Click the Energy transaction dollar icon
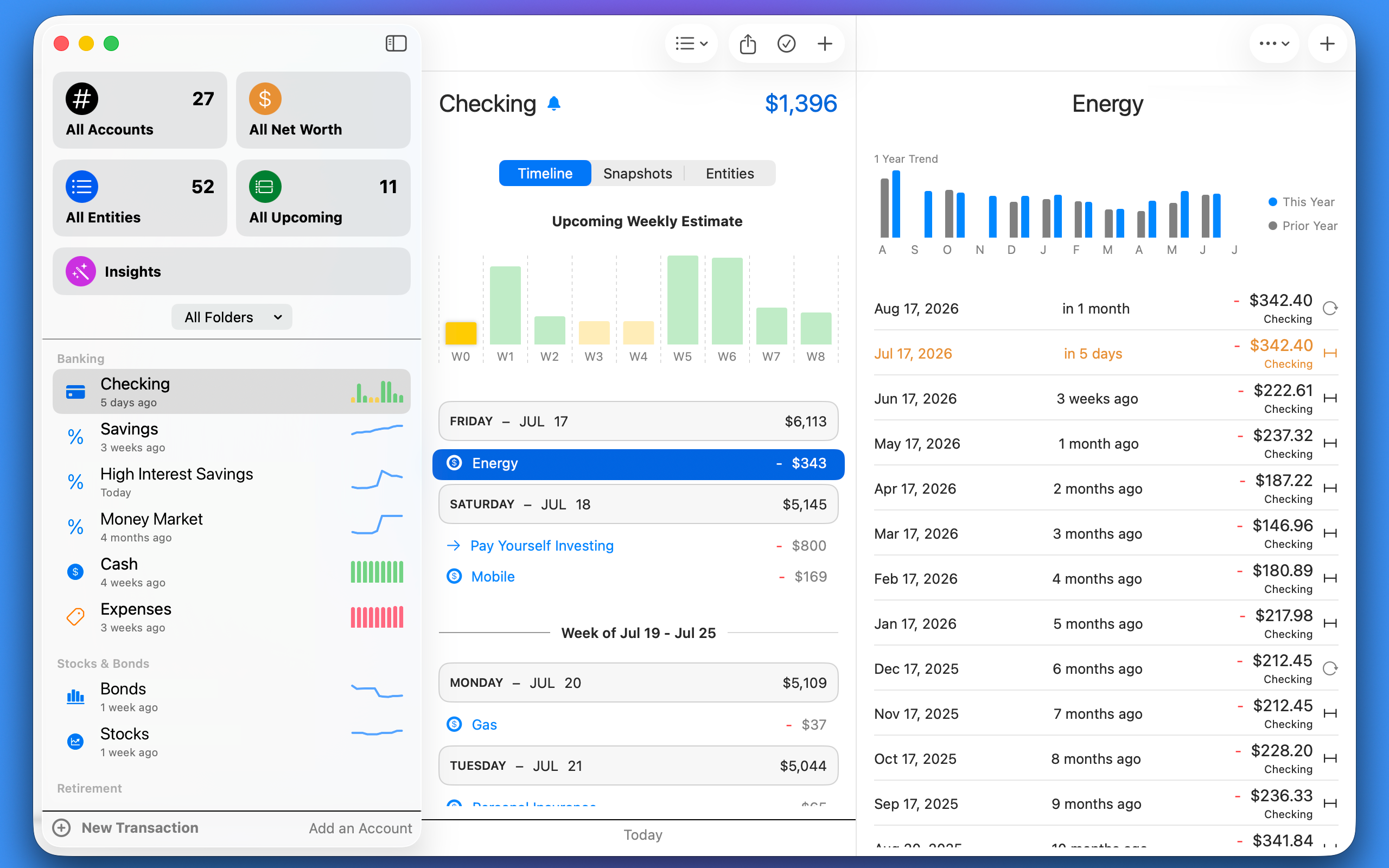This screenshot has height=868, width=1389. click(x=454, y=463)
